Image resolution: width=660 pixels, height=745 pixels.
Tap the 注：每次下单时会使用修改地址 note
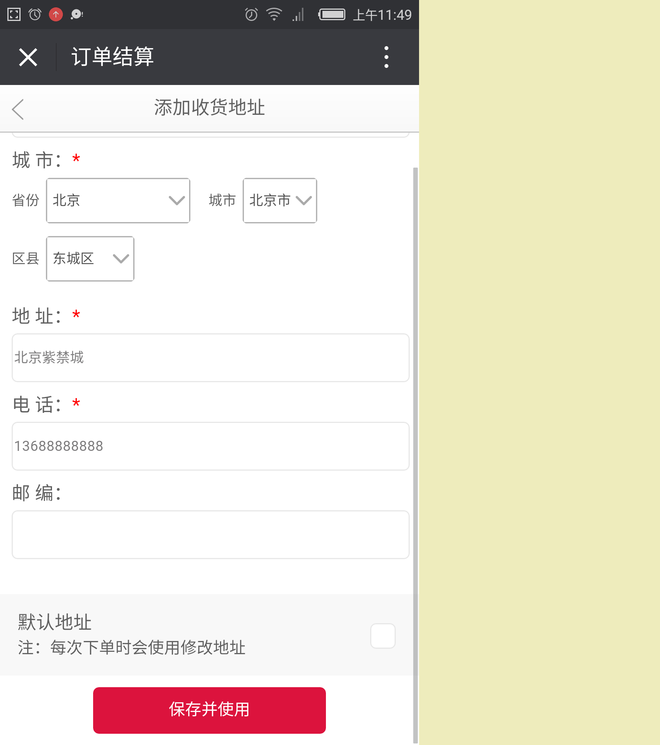click(x=132, y=647)
